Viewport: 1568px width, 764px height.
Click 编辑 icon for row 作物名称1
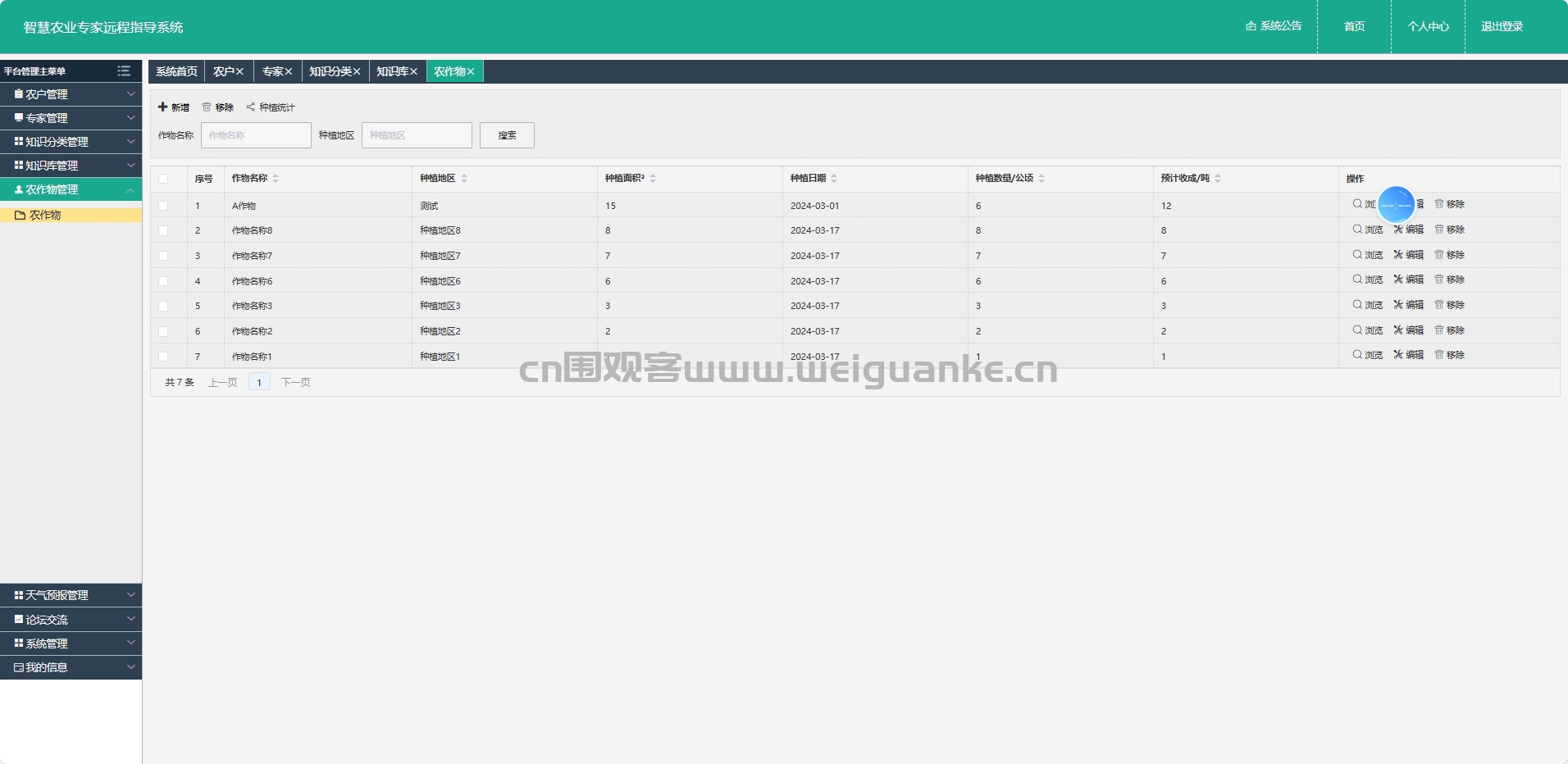click(x=1409, y=355)
